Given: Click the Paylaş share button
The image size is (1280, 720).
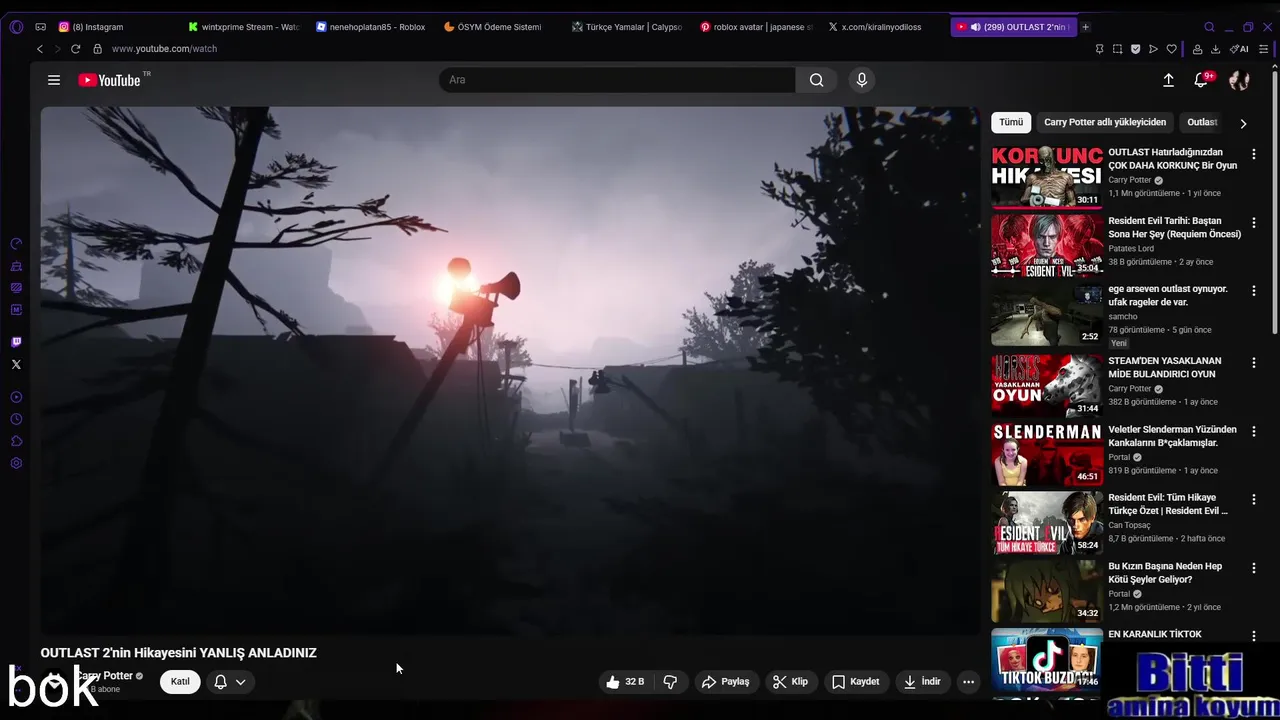Looking at the screenshot, I should [725, 682].
